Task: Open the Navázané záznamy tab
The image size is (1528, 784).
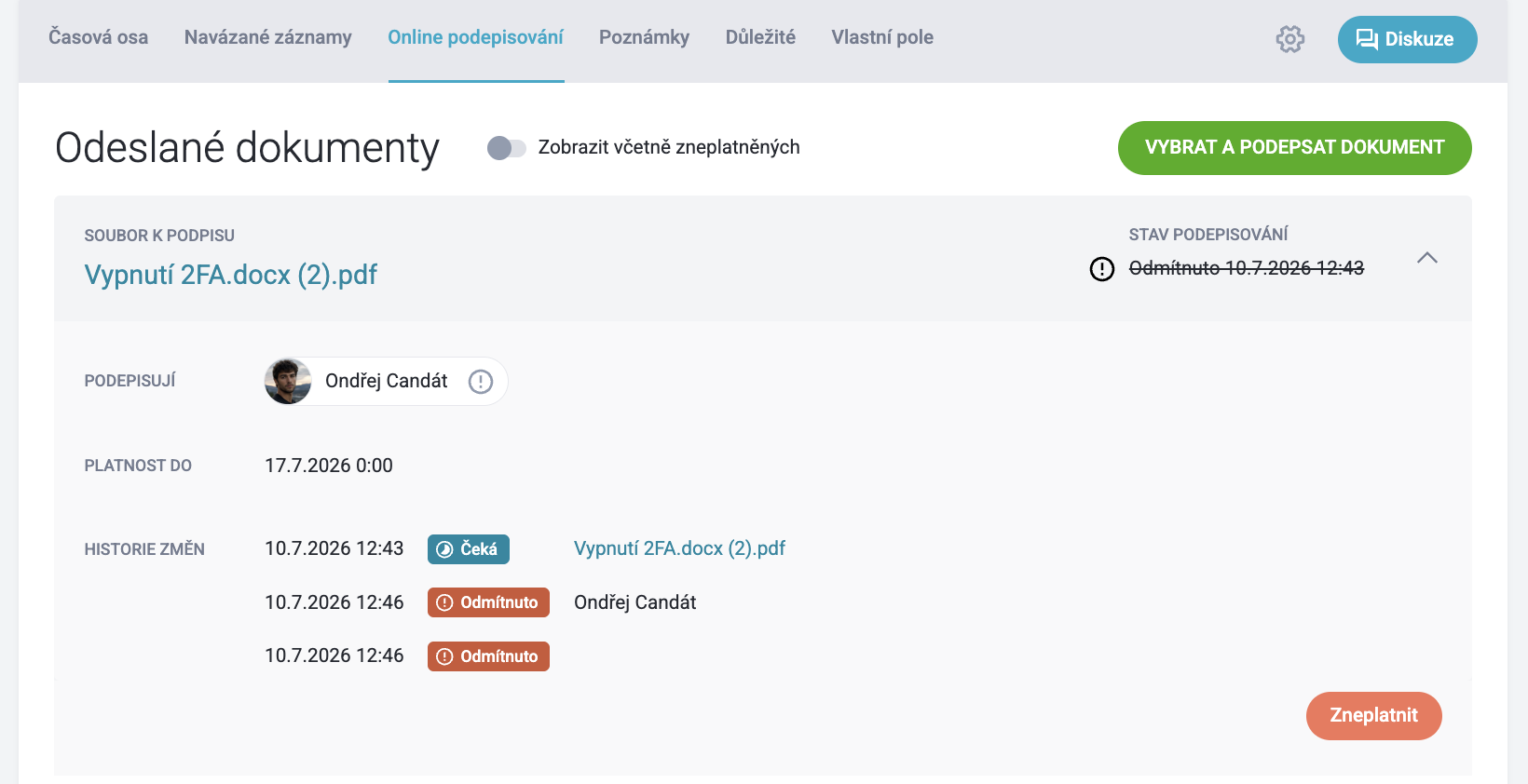Action: [x=268, y=37]
